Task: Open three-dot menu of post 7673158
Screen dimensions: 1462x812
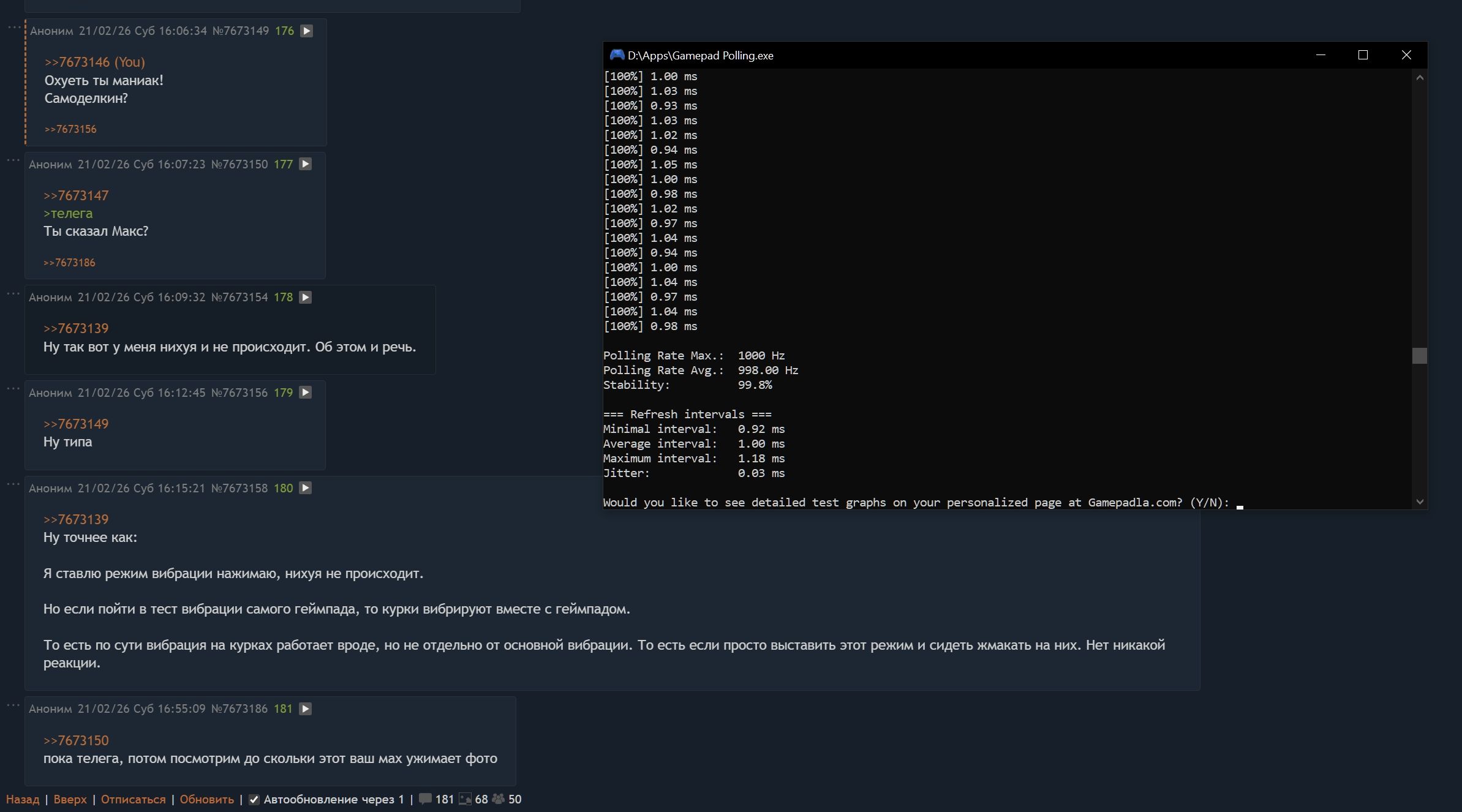Action: [x=13, y=484]
